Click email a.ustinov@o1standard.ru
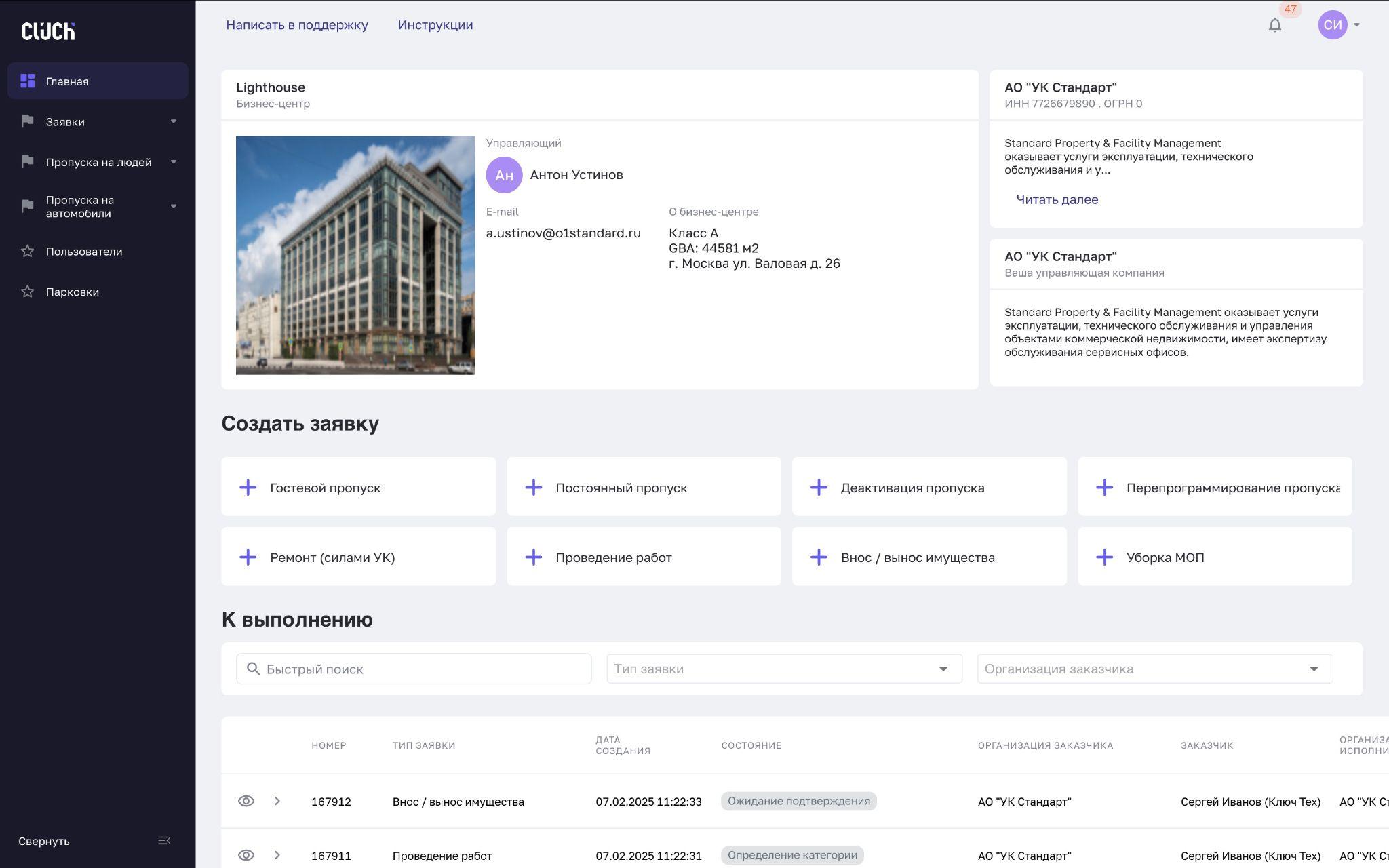The image size is (1389, 868). [x=563, y=233]
